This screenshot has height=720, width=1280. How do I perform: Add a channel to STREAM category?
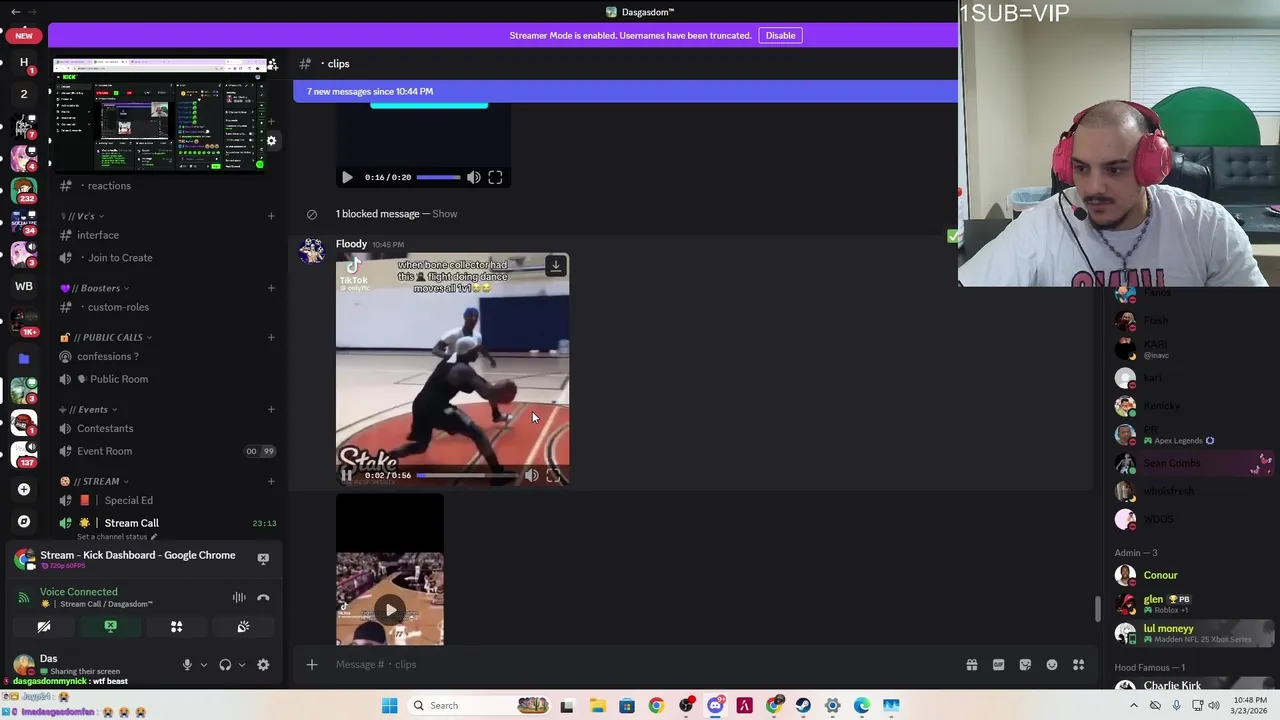point(271,481)
